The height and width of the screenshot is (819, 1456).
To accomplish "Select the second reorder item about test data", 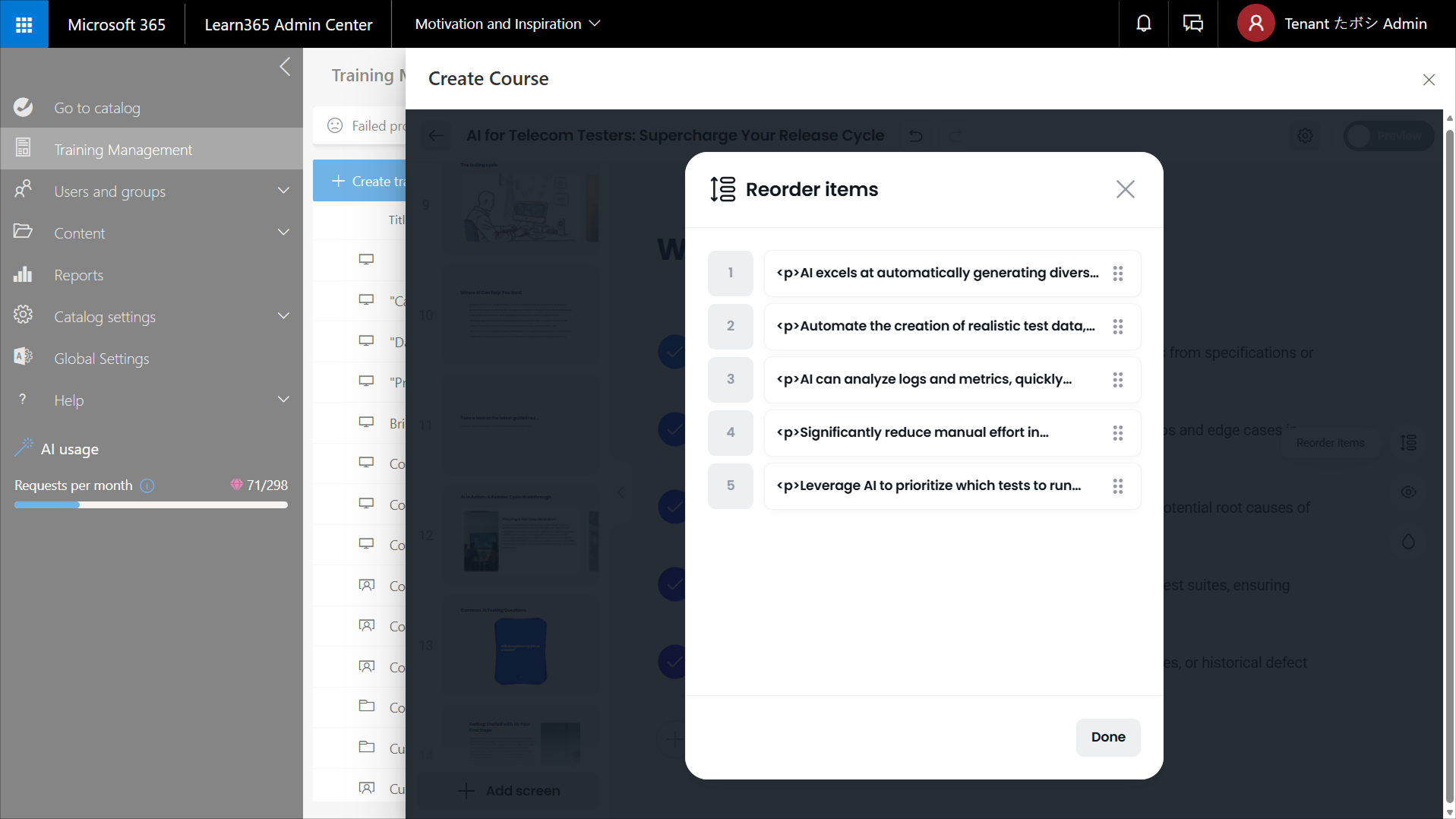I will [x=936, y=327].
